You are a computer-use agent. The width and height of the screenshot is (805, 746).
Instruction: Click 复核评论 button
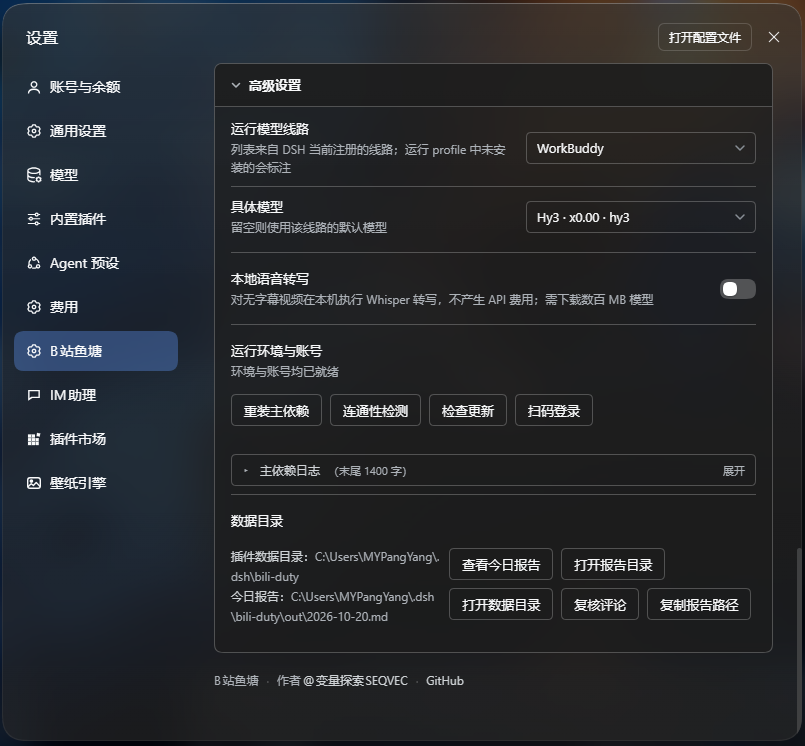click(x=600, y=604)
